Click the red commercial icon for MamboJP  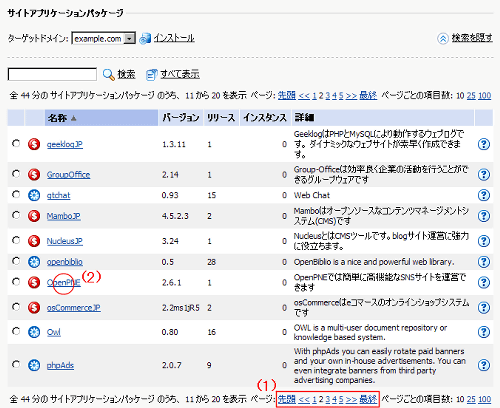click(x=34, y=216)
